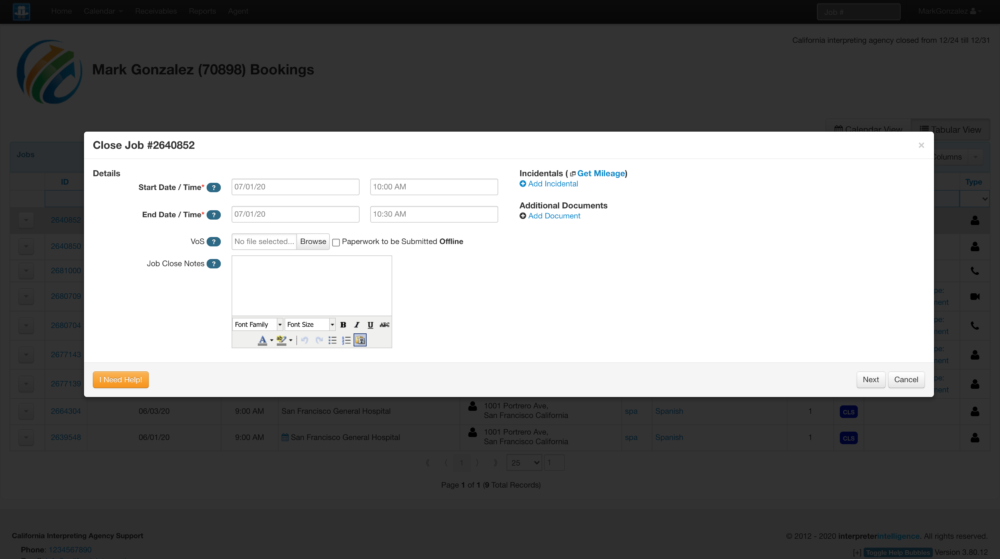The height and width of the screenshot is (559, 1000).
Task: Click the phone type icon in row 2680704
Action: (974, 326)
